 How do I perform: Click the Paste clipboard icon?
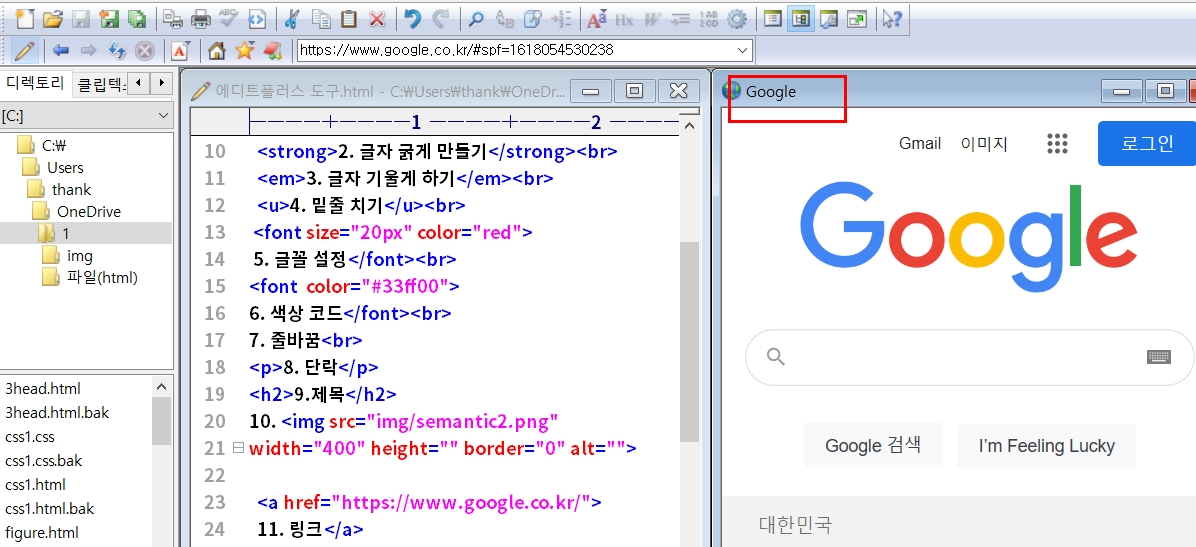click(x=349, y=19)
